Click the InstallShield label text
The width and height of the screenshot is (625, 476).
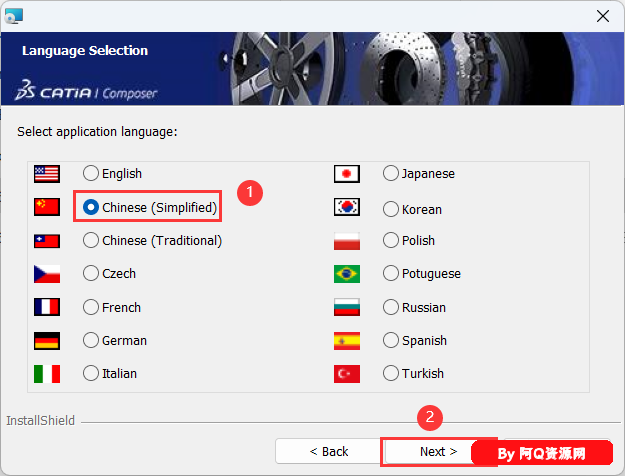click(40, 421)
